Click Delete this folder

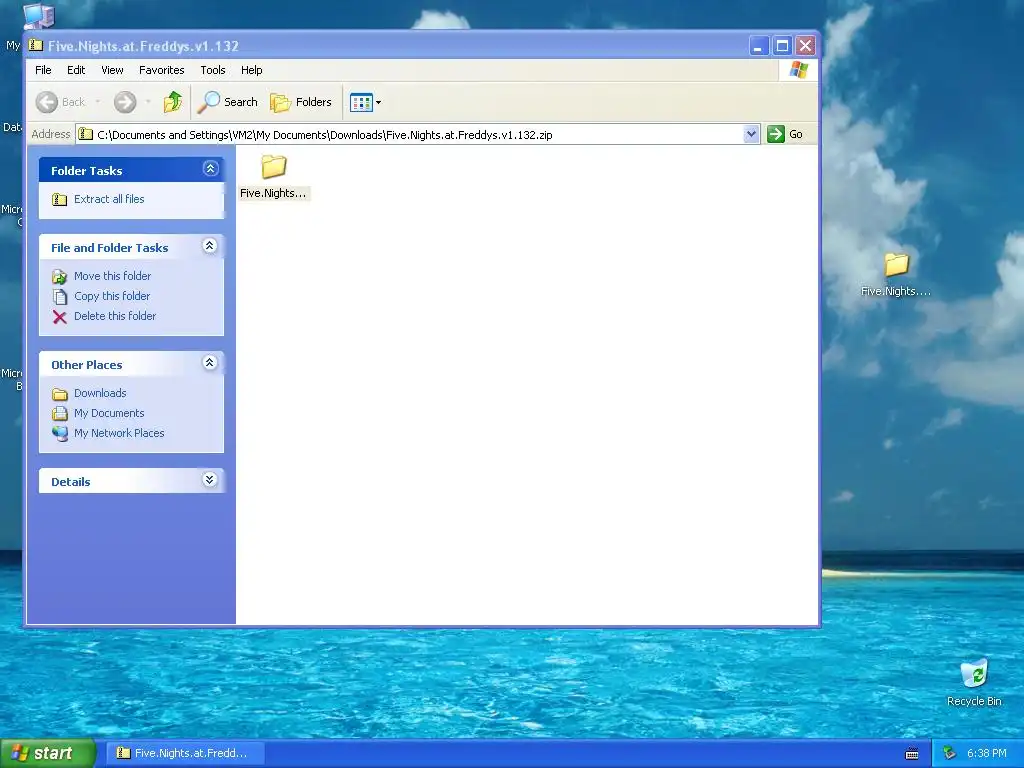click(x=115, y=316)
